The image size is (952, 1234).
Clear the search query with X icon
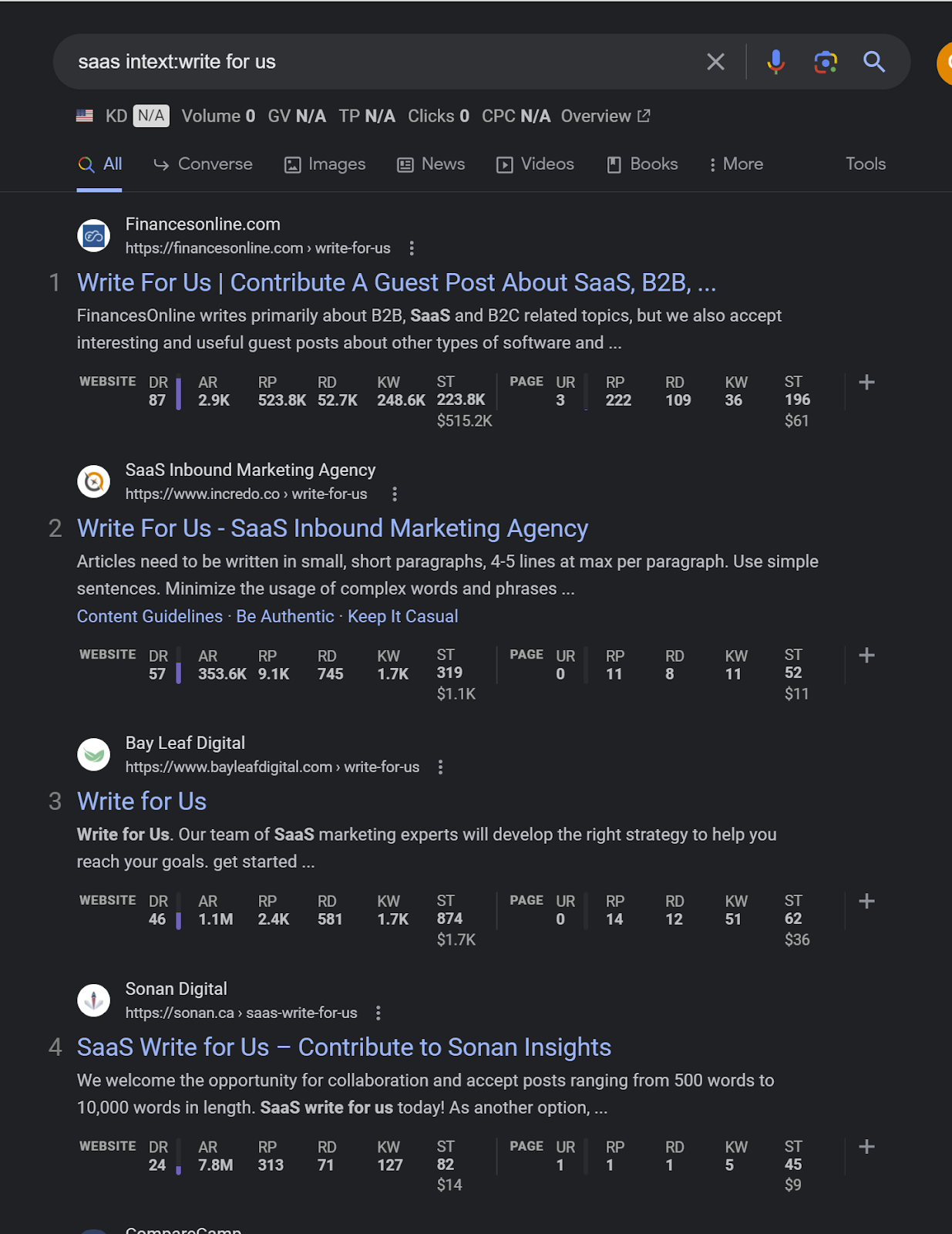[x=715, y=62]
